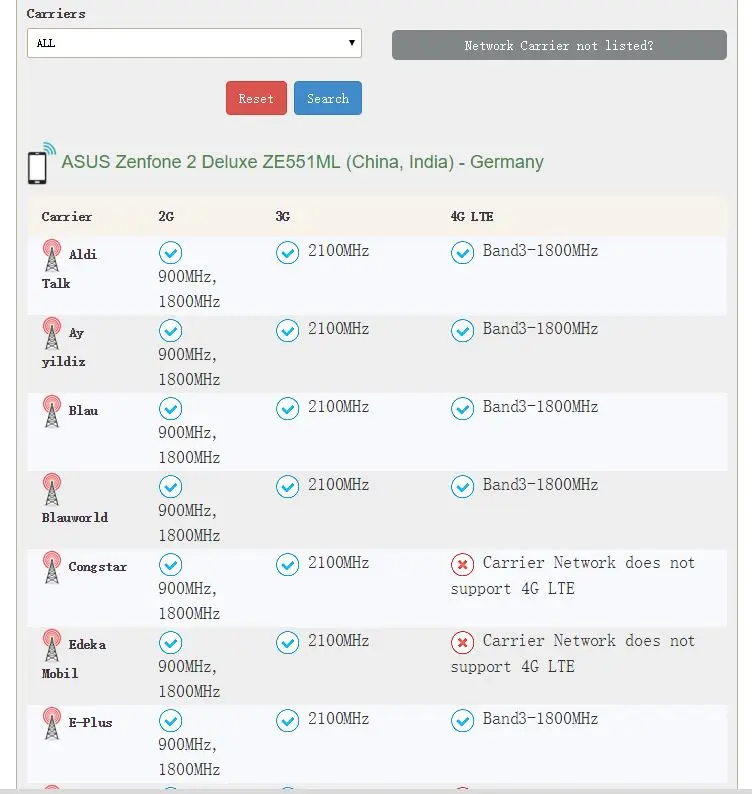Click the Edeka Mobil carrier name

pos(74,659)
